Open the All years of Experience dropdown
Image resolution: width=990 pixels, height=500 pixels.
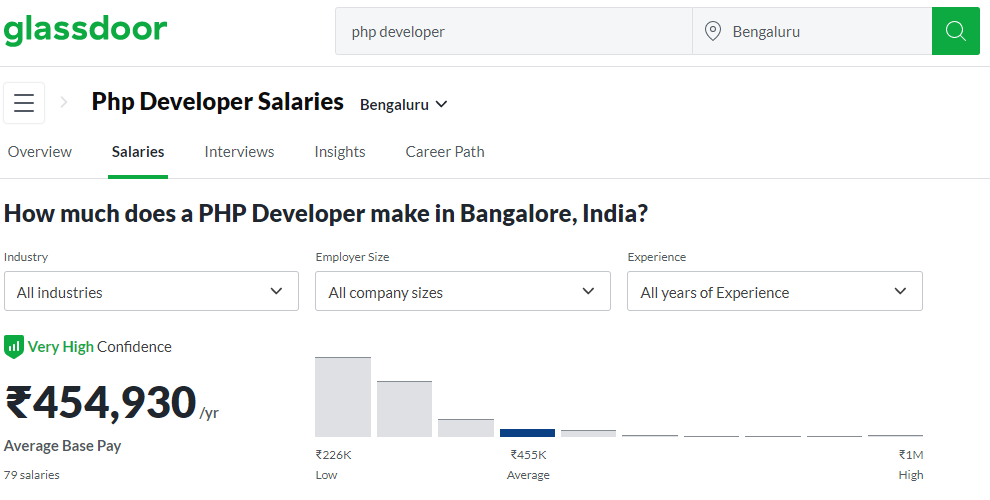pyautogui.click(x=775, y=291)
